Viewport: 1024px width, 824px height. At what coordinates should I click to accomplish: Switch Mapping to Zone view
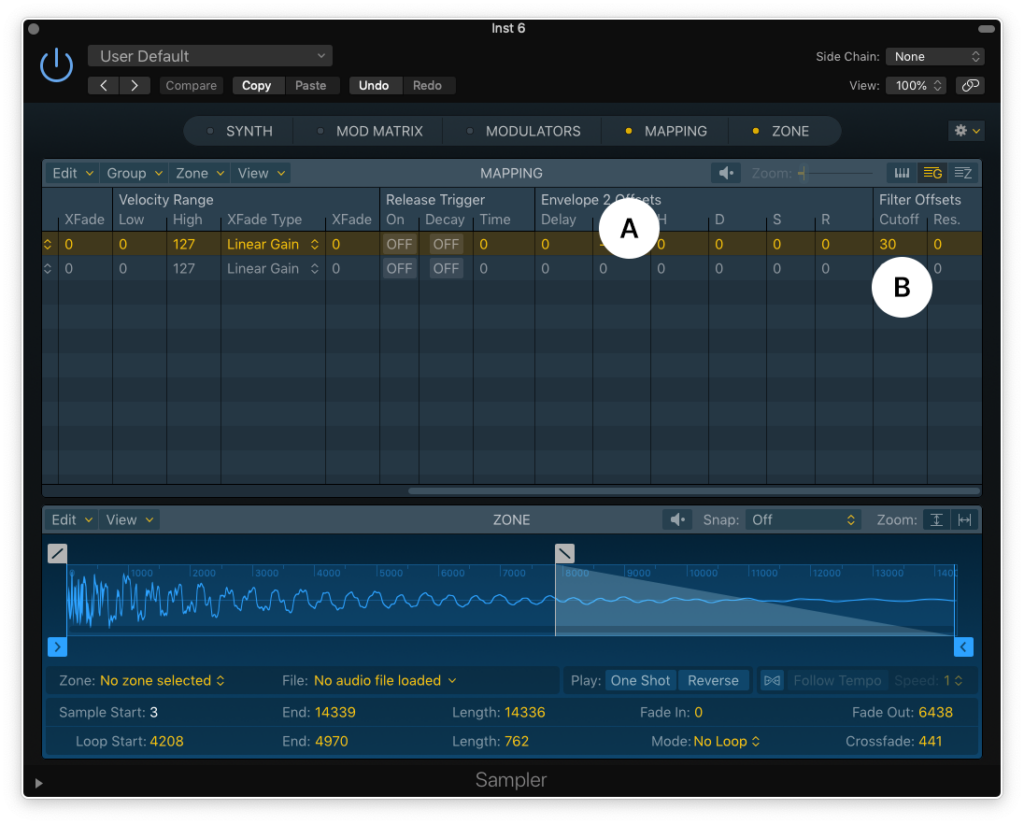pos(963,173)
